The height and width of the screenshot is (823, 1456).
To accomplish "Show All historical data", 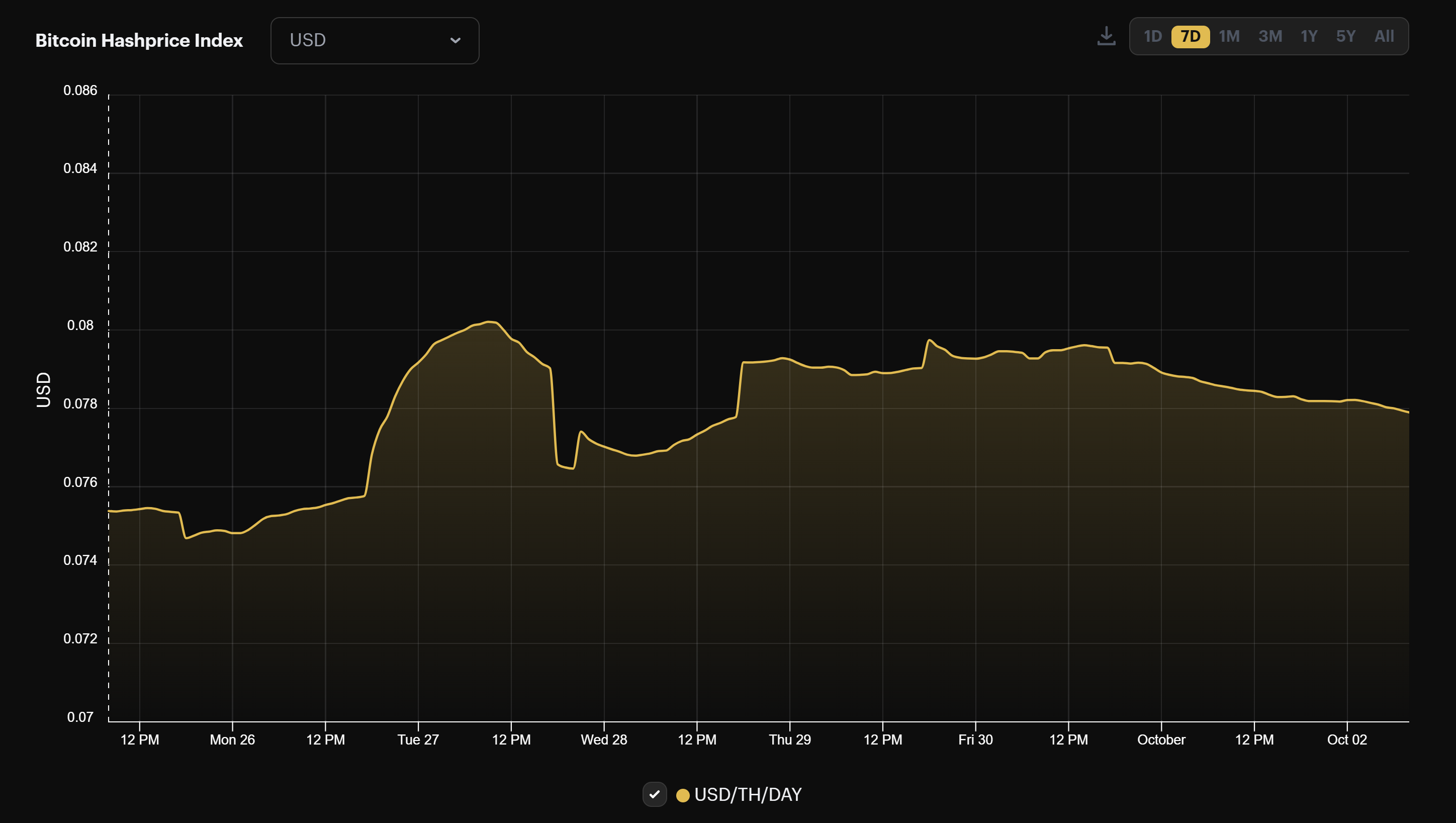I will click(x=1384, y=36).
